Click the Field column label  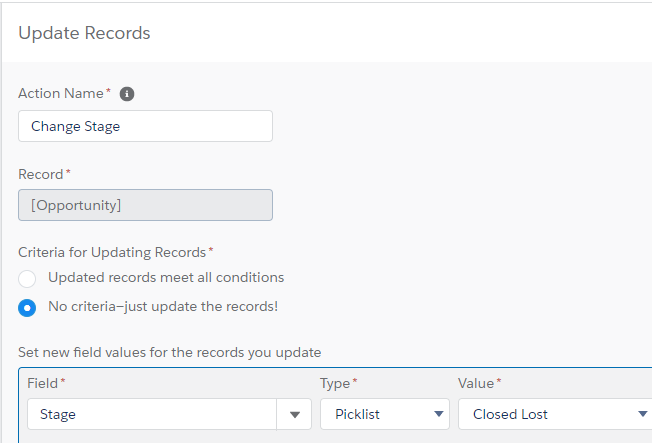point(41,383)
